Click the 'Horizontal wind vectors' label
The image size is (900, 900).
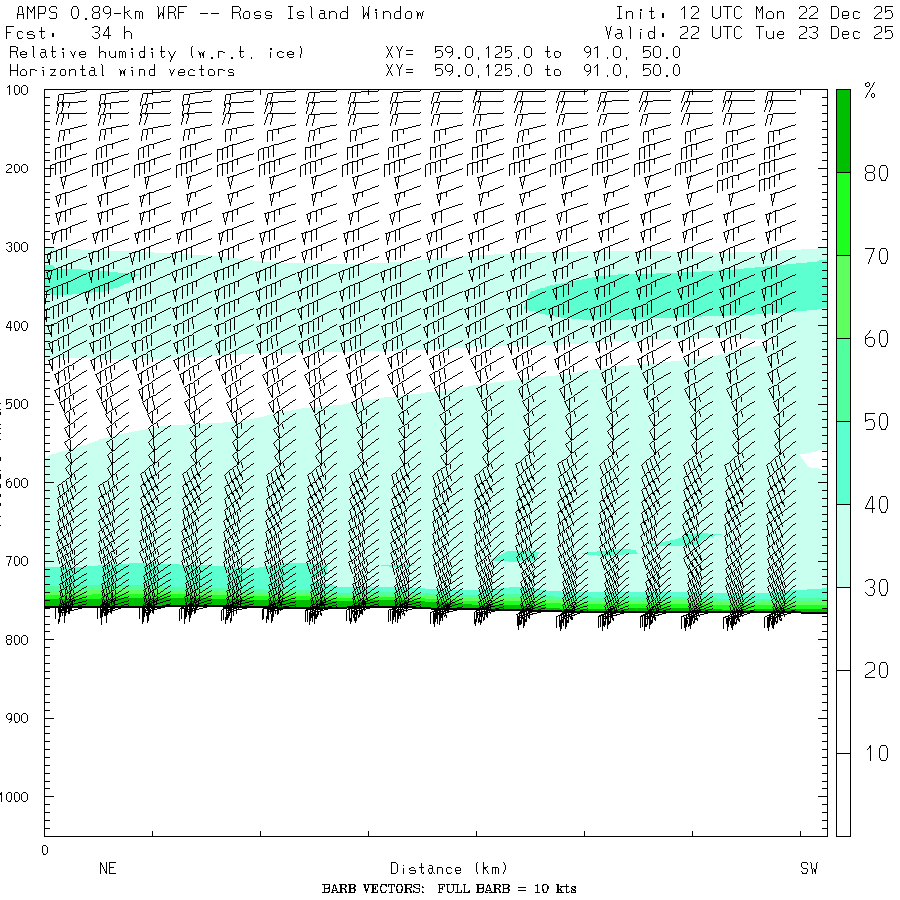point(122,71)
